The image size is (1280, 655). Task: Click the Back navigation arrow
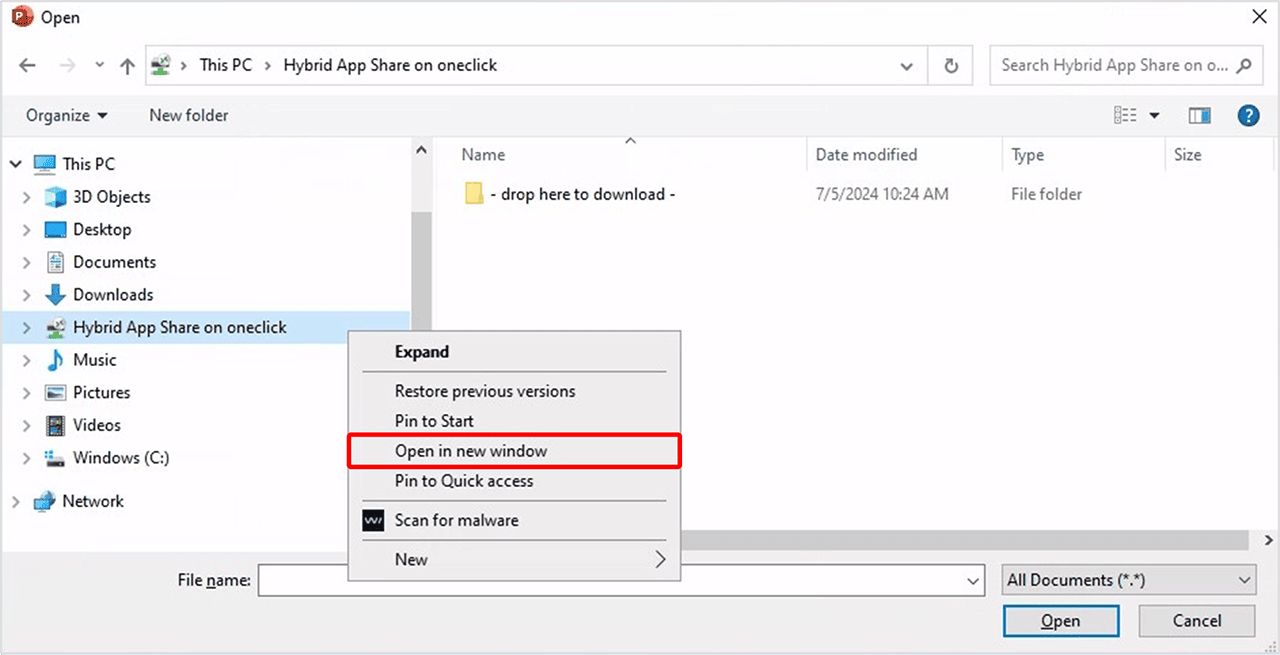tap(27, 66)
